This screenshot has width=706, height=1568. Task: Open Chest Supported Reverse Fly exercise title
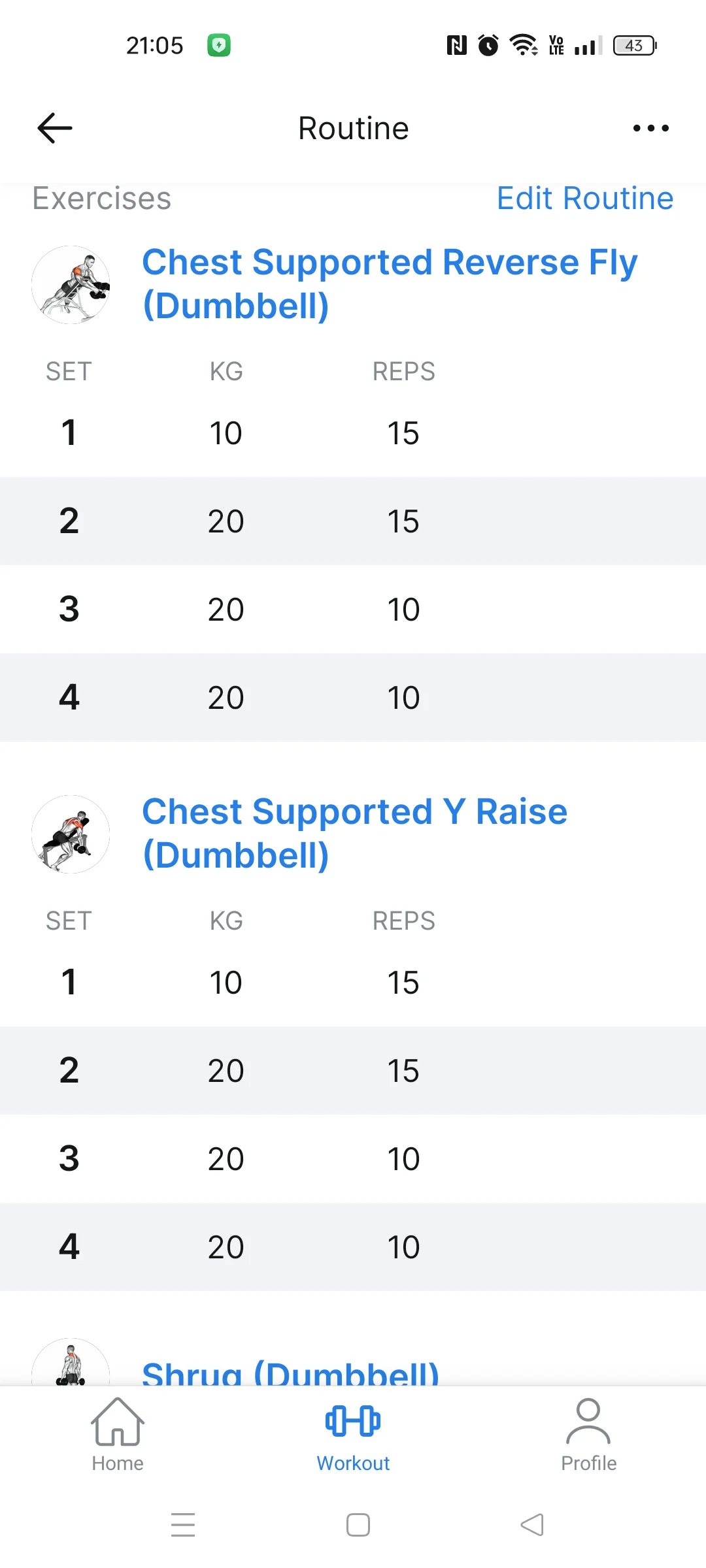point(390,284)
